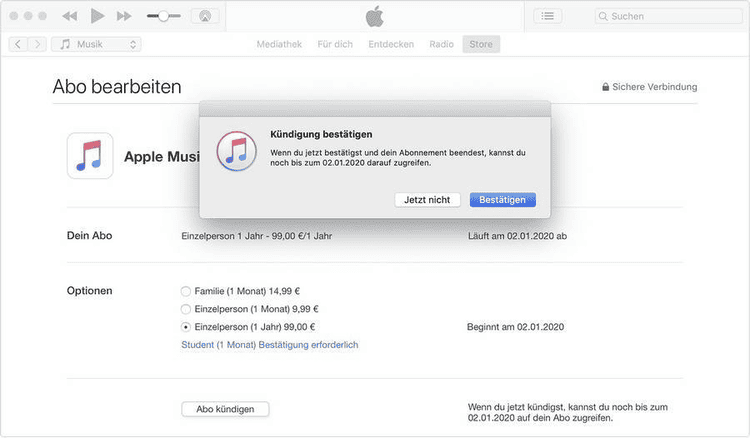Screen dimensions: 750x438
Task: Skip ahead with the fast-forward icon
Action: pyautogui.click(x=124, y=16)
